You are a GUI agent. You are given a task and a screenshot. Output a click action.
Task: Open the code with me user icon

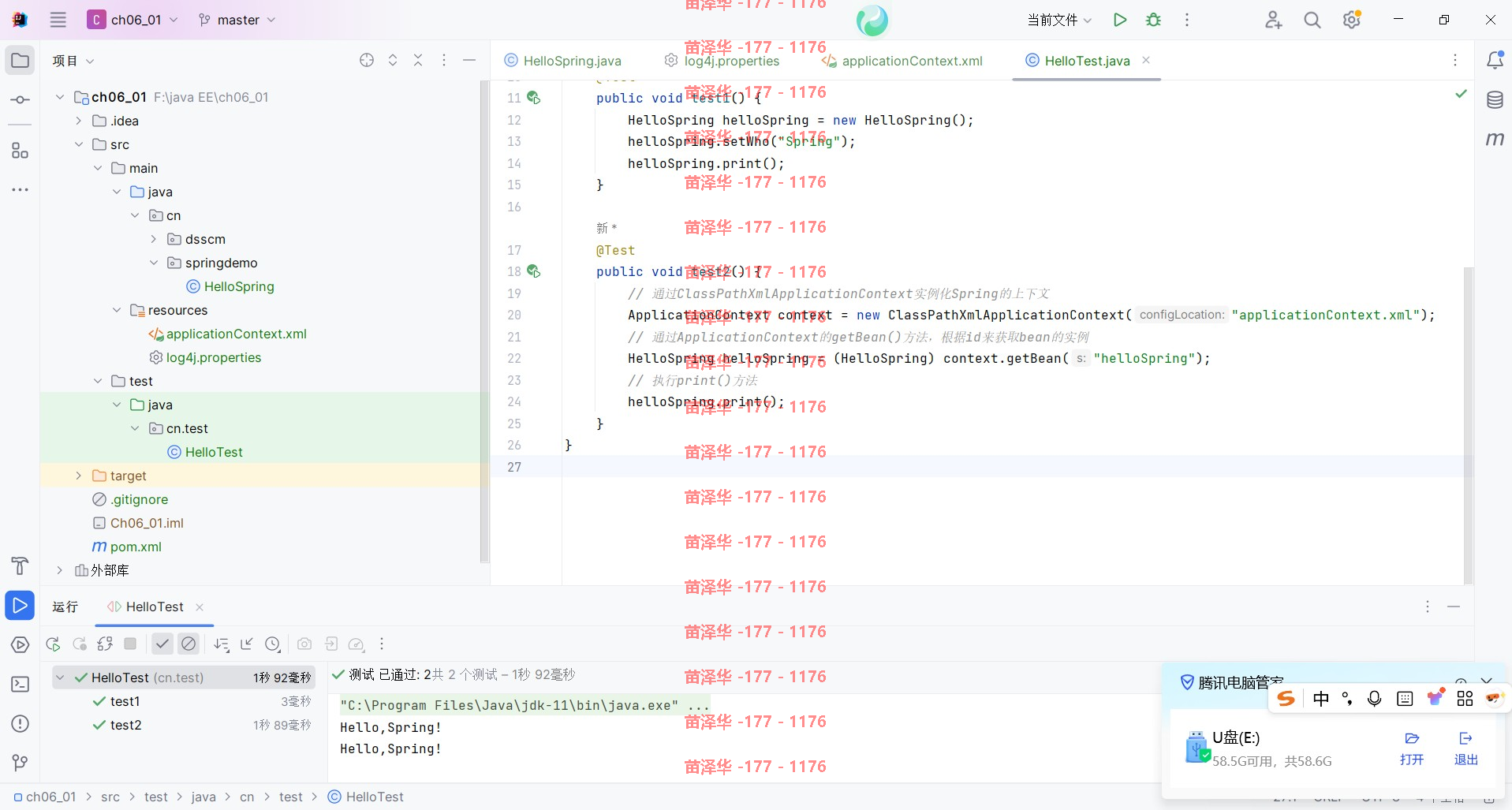point(1273,20)
